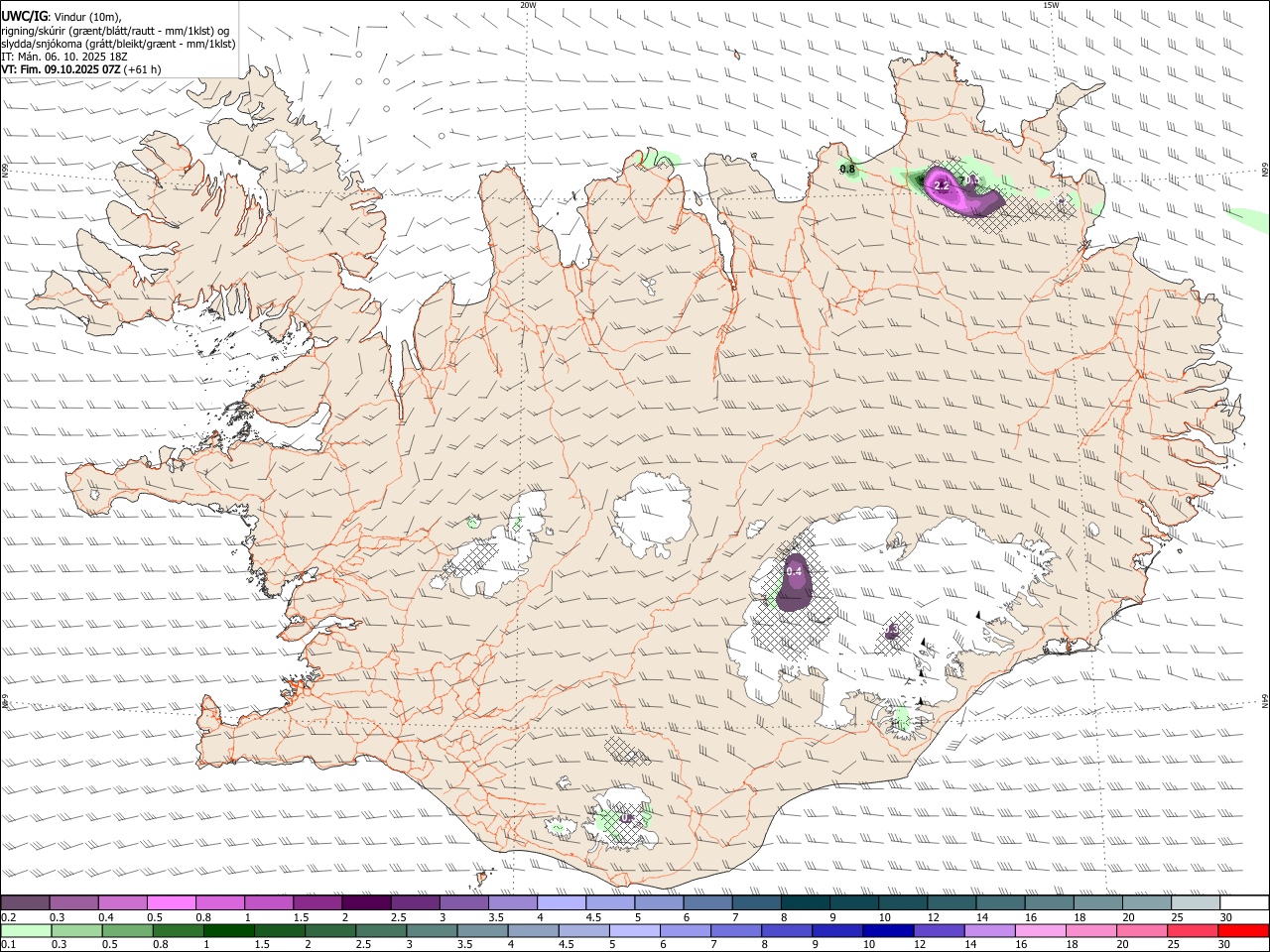Pick dark teal top-row swatch 8 to 9

point(804,903)
